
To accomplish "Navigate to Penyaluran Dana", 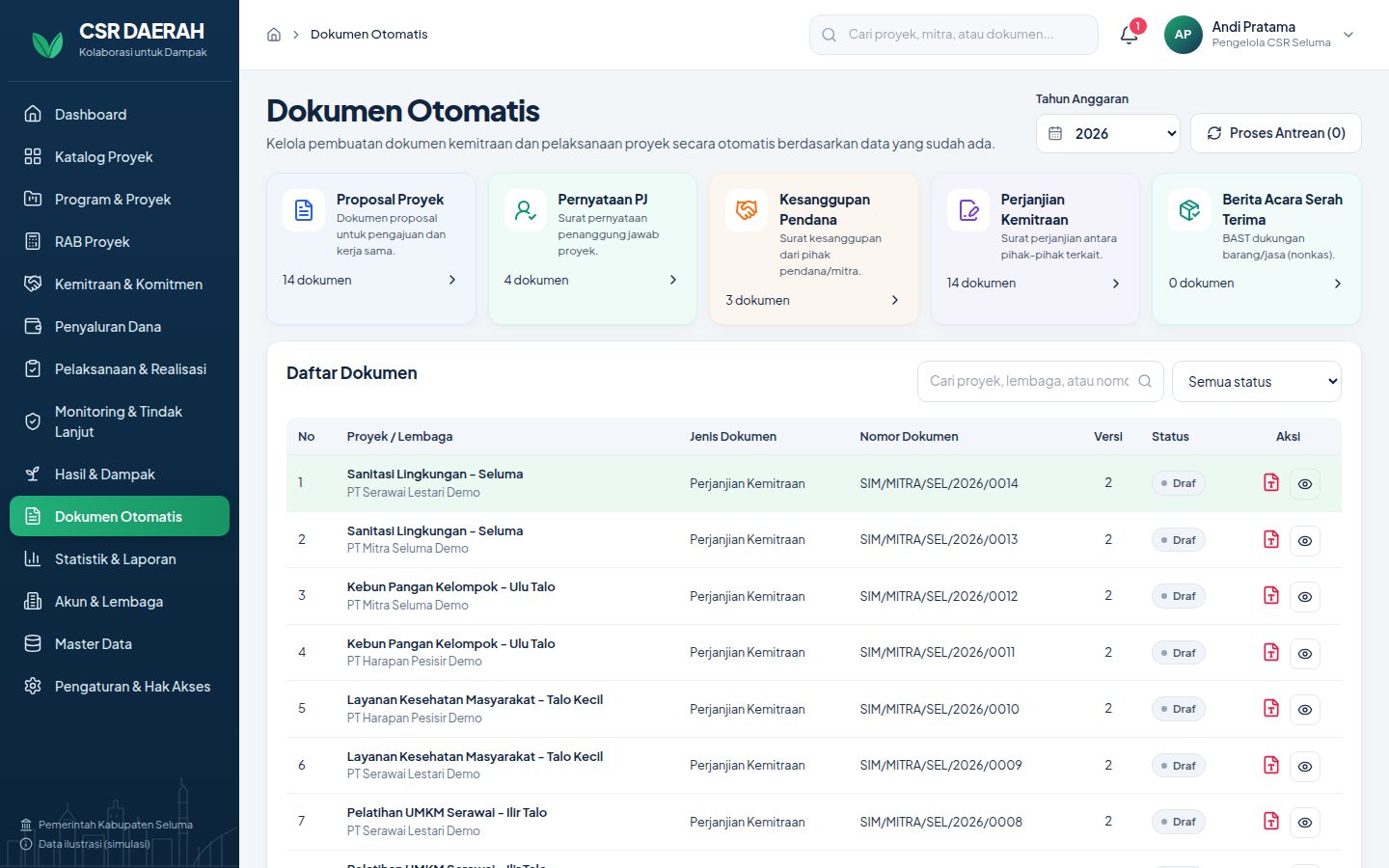I will [120, 327].
